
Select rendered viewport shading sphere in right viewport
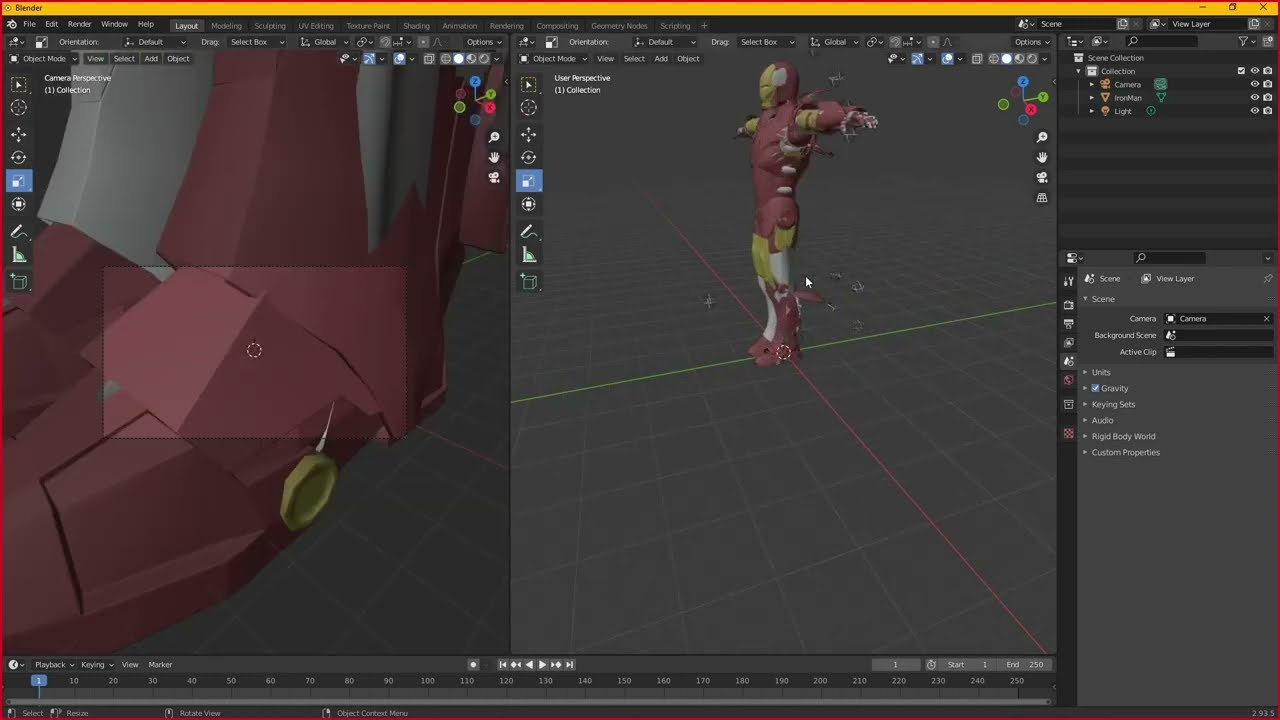pyautogui.click(x=1032, y=58)
